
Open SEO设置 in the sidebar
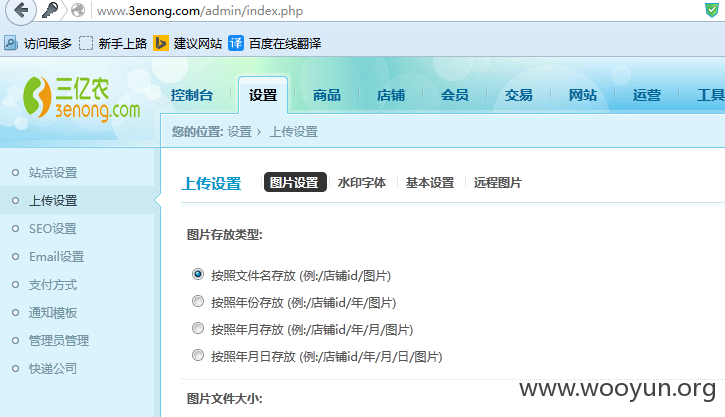click(53, 228)
